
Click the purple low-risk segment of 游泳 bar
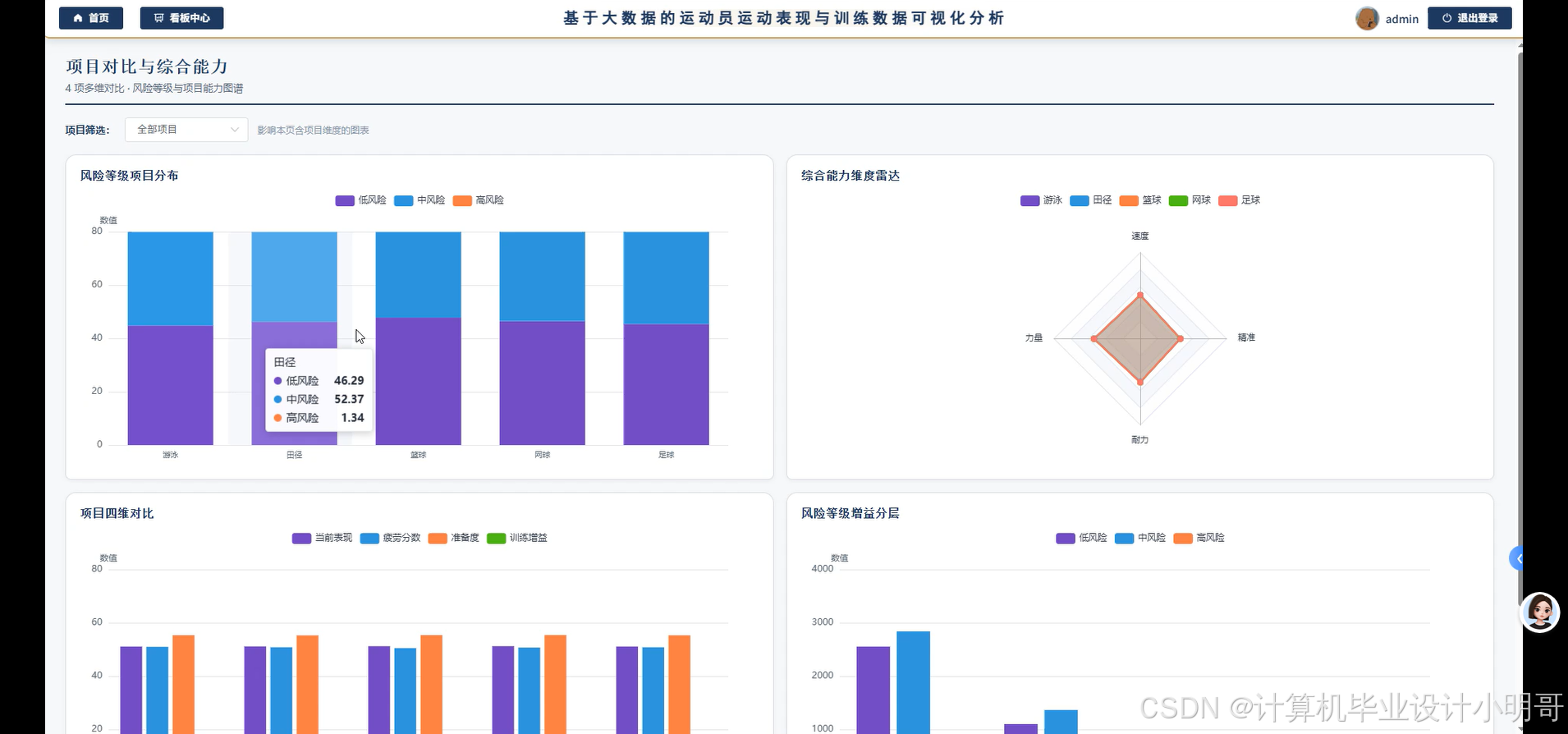click(171, 385)
